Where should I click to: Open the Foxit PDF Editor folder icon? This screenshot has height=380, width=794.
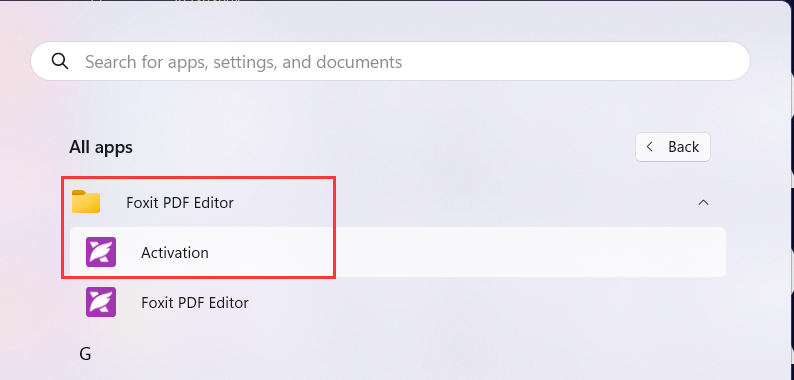coord(86,202)
